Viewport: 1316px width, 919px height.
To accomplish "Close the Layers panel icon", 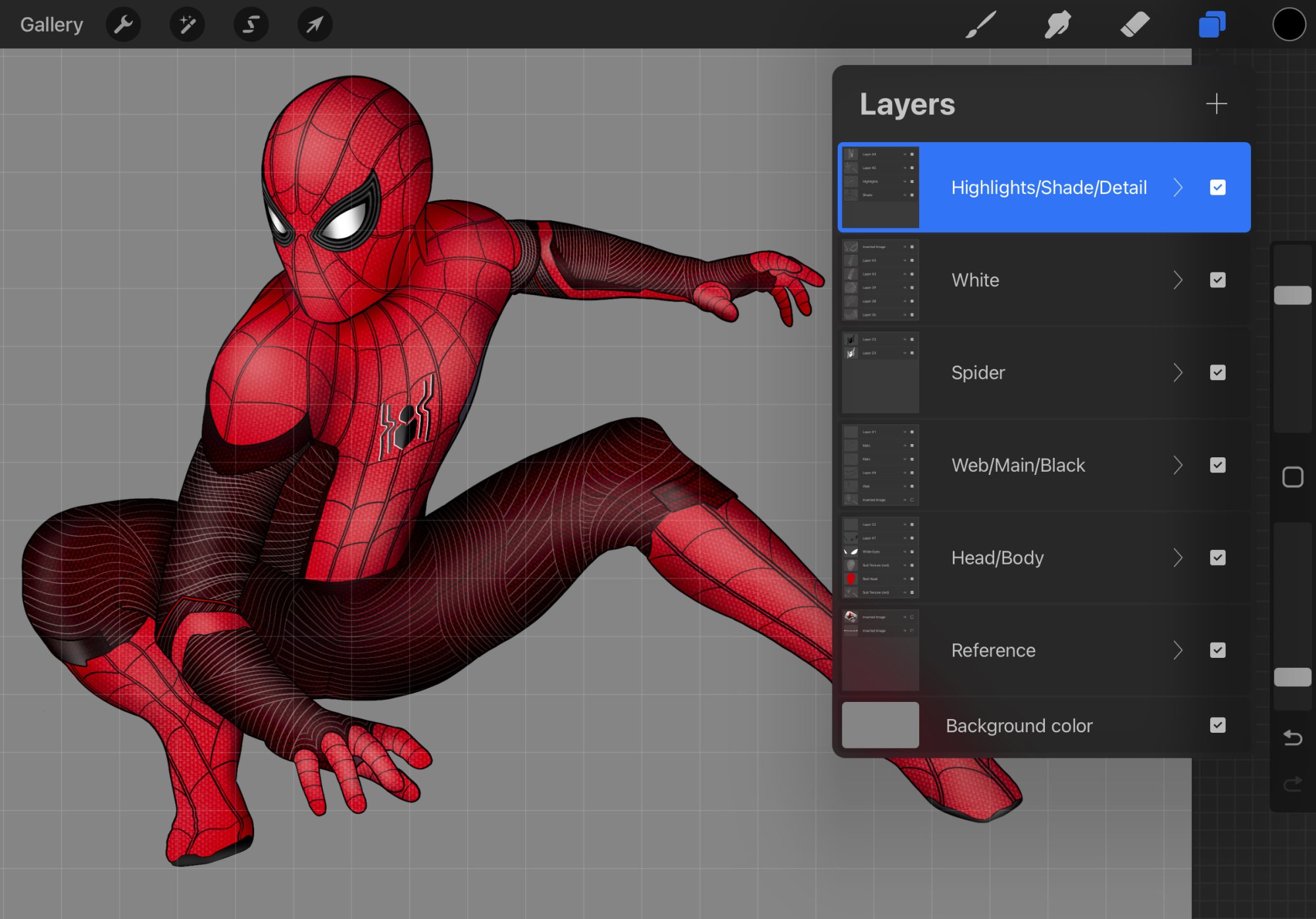I will click(1212, 25).
